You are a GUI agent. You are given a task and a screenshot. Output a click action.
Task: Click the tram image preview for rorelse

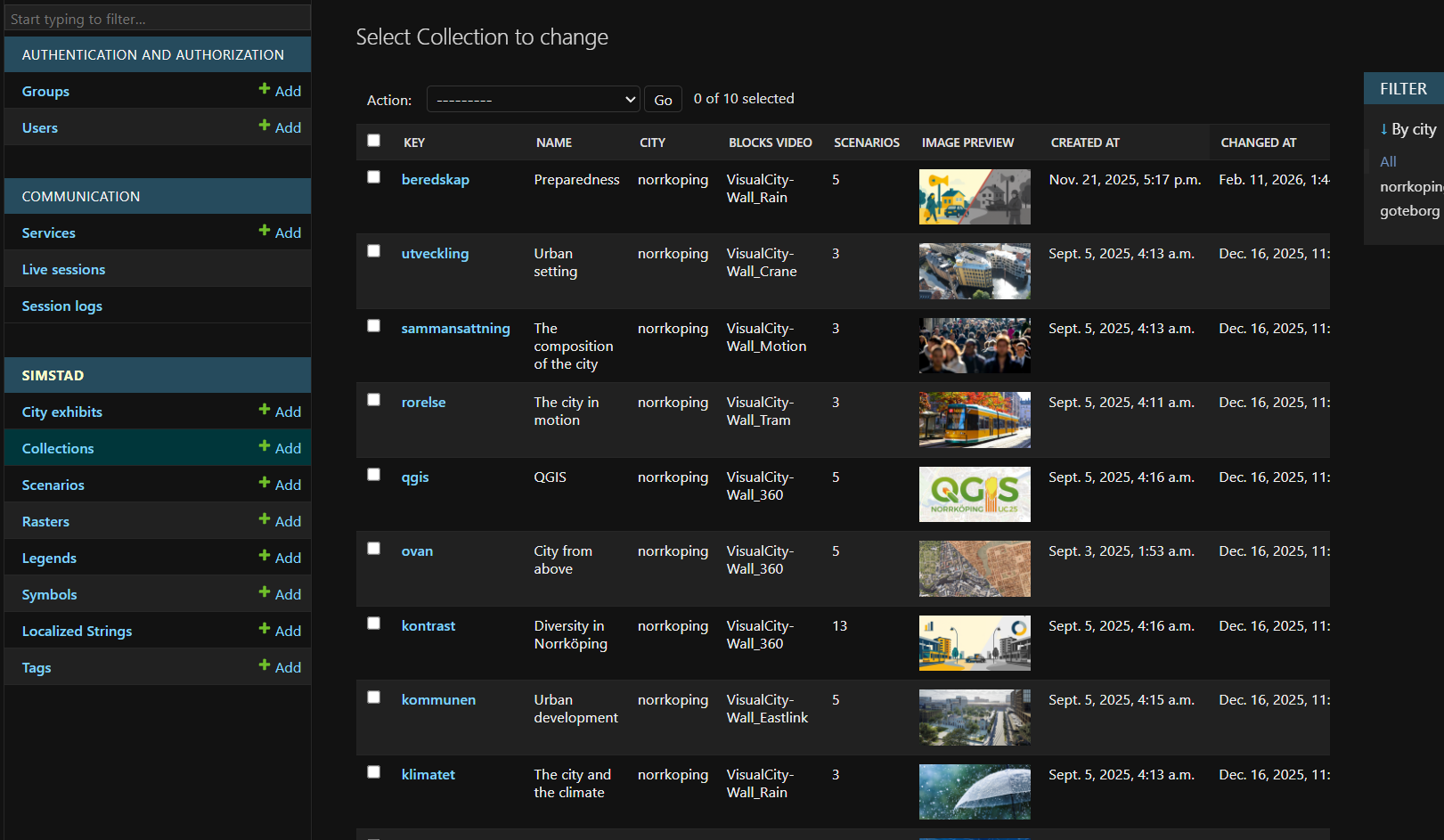(x=975, y=420)
